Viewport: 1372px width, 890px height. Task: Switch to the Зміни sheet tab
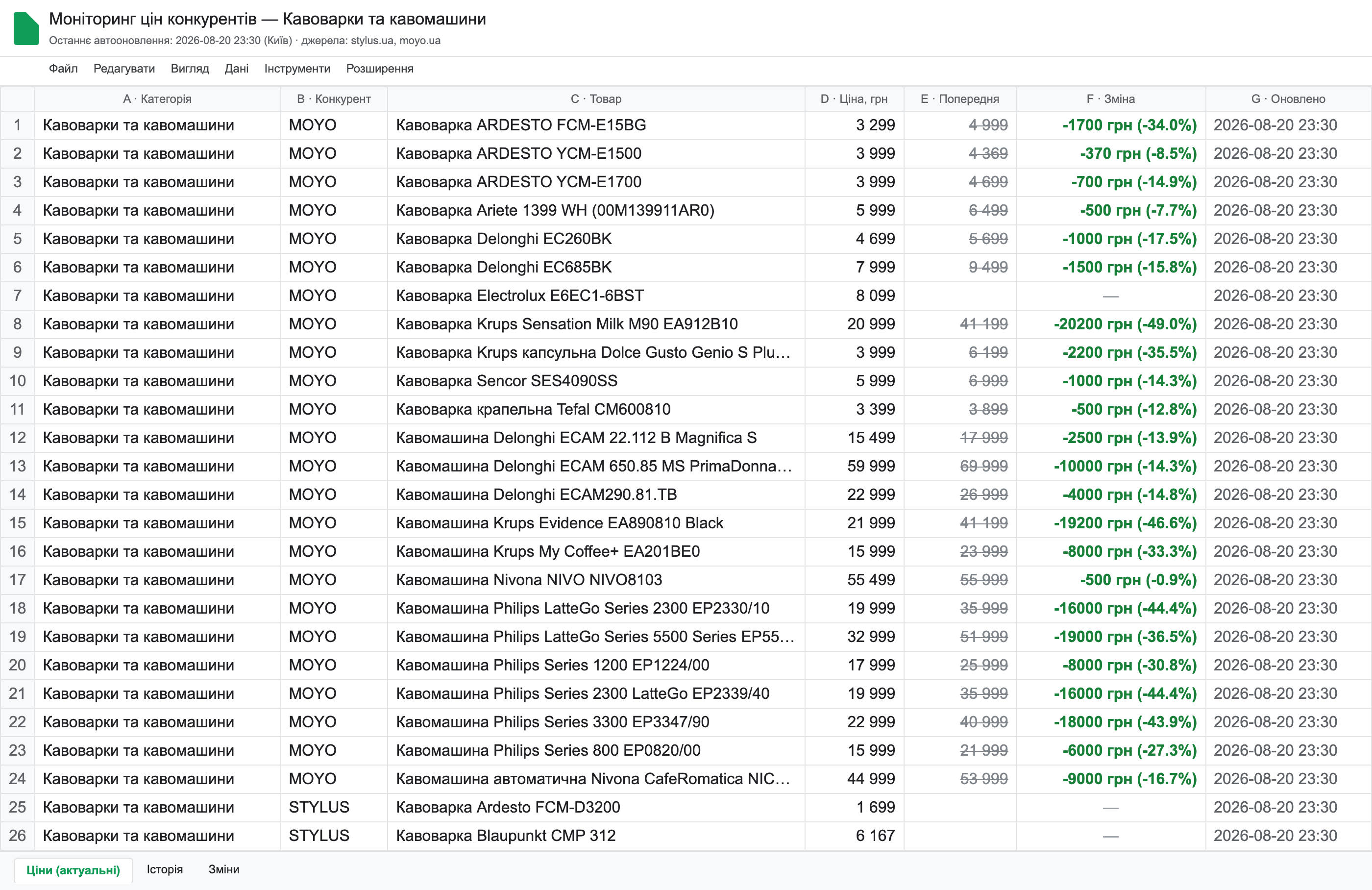223,869
